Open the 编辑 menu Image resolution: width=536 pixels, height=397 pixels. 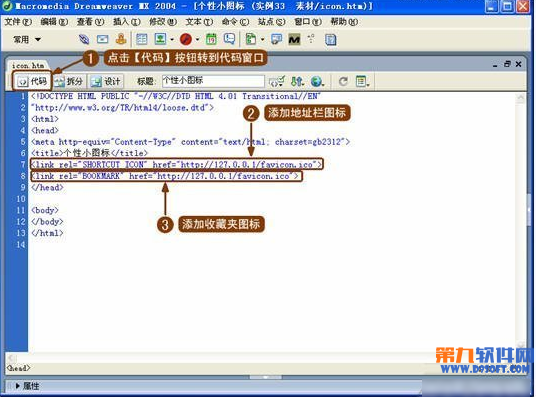54,22
